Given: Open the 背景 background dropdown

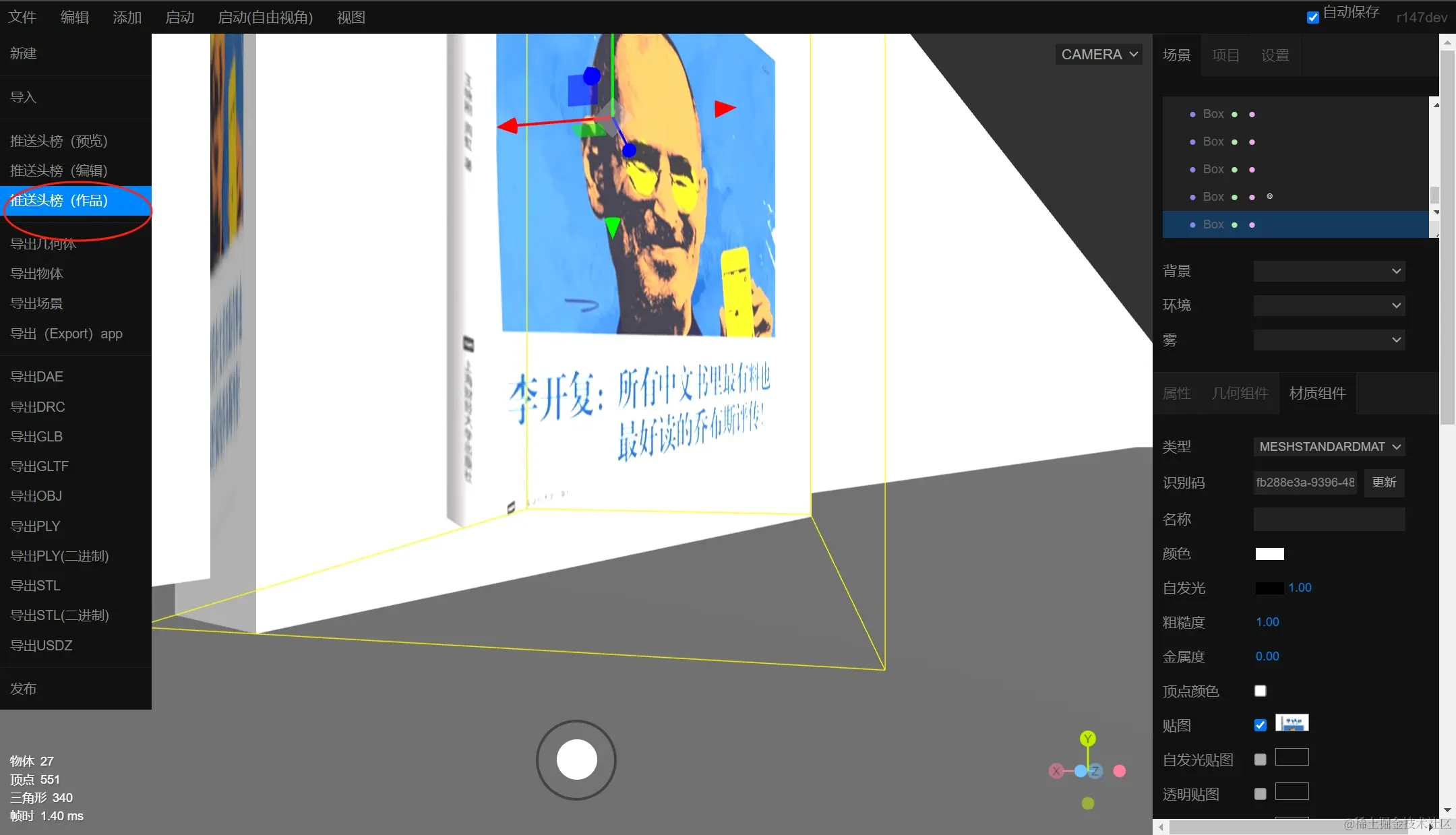Looking at the screenshot, I should [x=1329, y=271].
